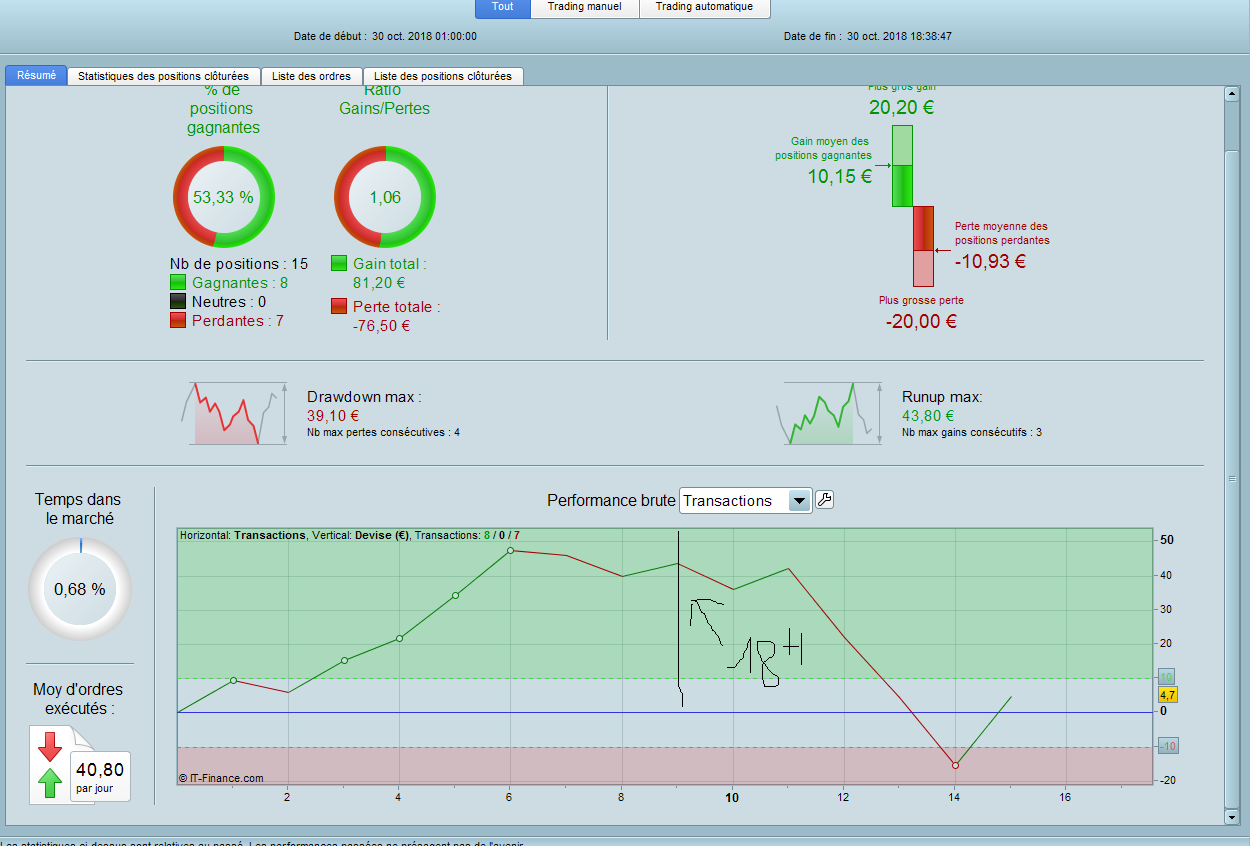
Task: Click Nb max pertes consécutives : 4 text
Action: click(x=383, y=433)
